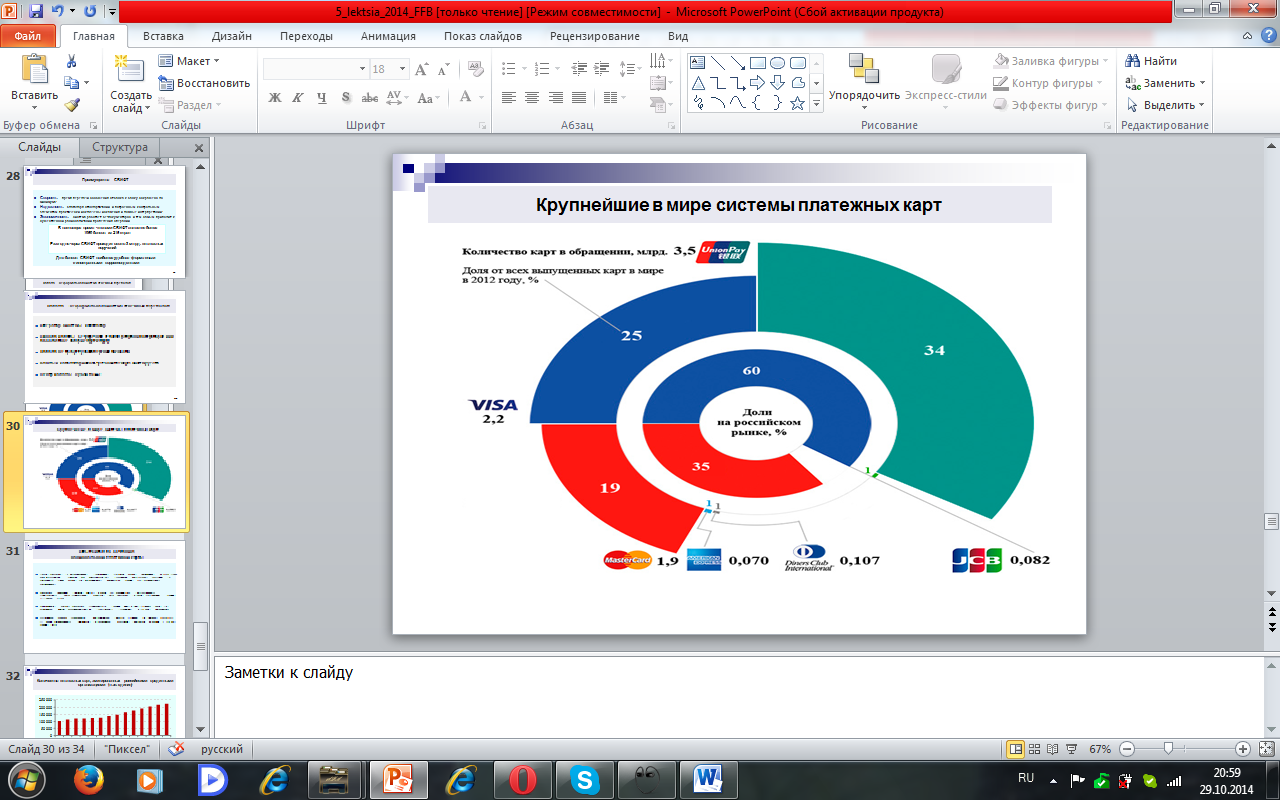The image size is (1280, 800).
Task: Click the Decrease Font Size icon
Action: tap(443, 69)
